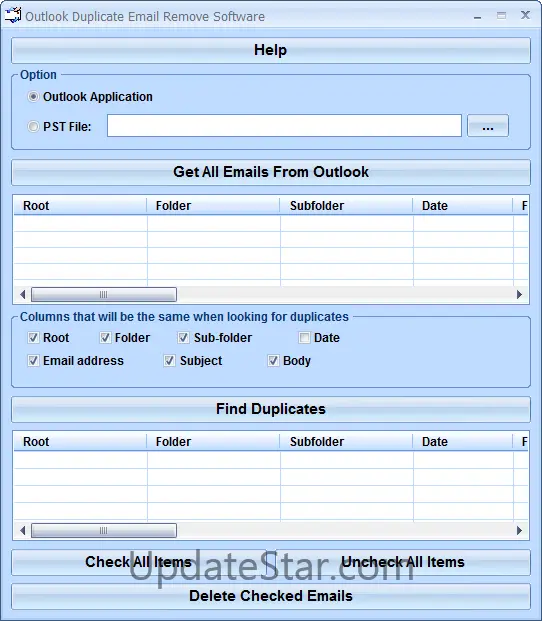Click the Root column header in upper table

(x=80, y=206)
